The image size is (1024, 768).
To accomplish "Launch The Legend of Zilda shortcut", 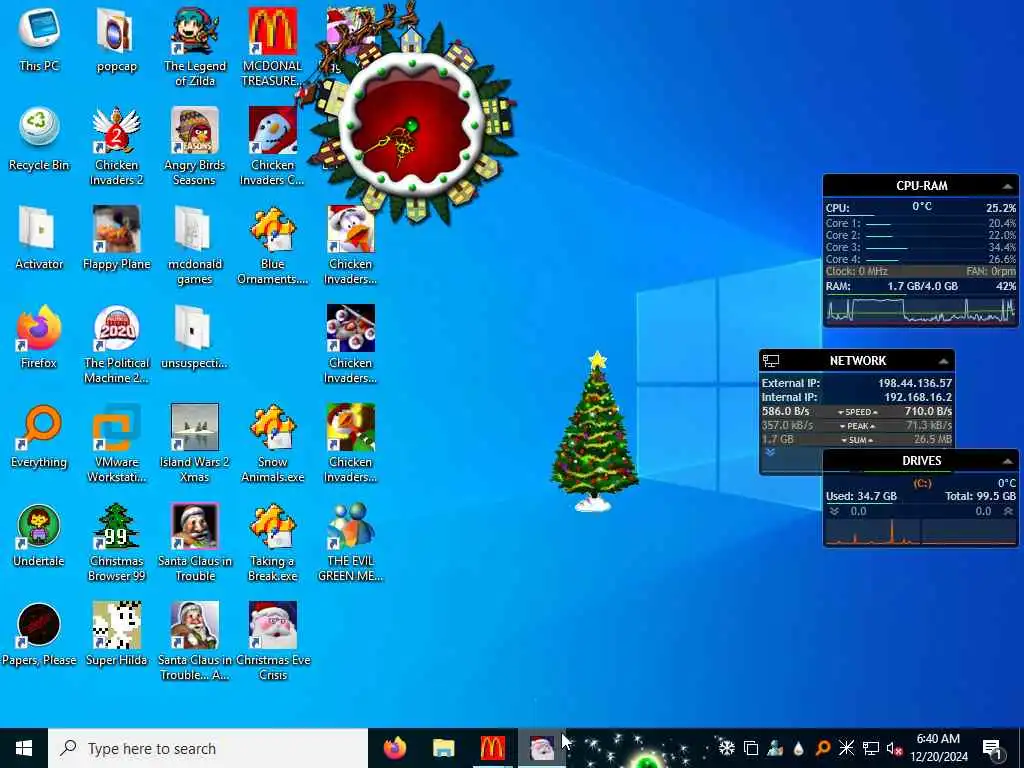I will pyautogui.click(x=195, y=46).
